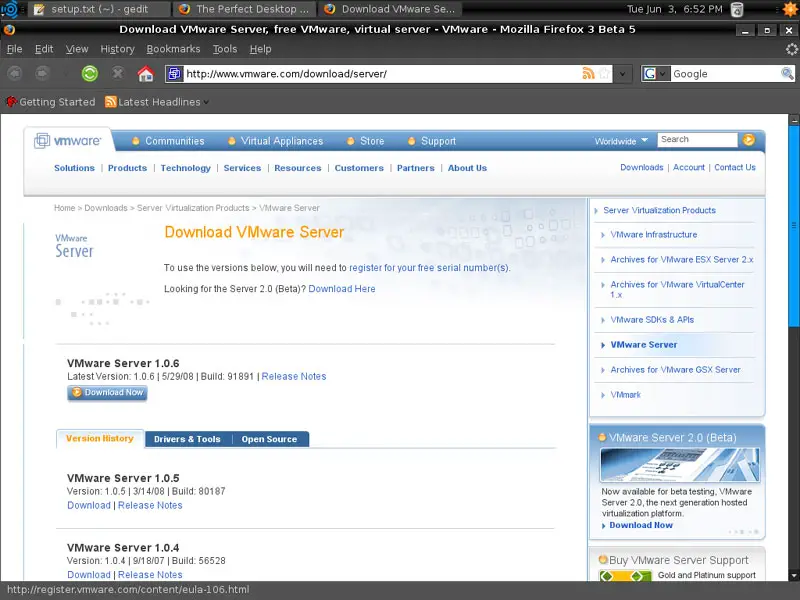Click the site favicon in the URL bar
The image size is (800, 600).
(174, 73)
